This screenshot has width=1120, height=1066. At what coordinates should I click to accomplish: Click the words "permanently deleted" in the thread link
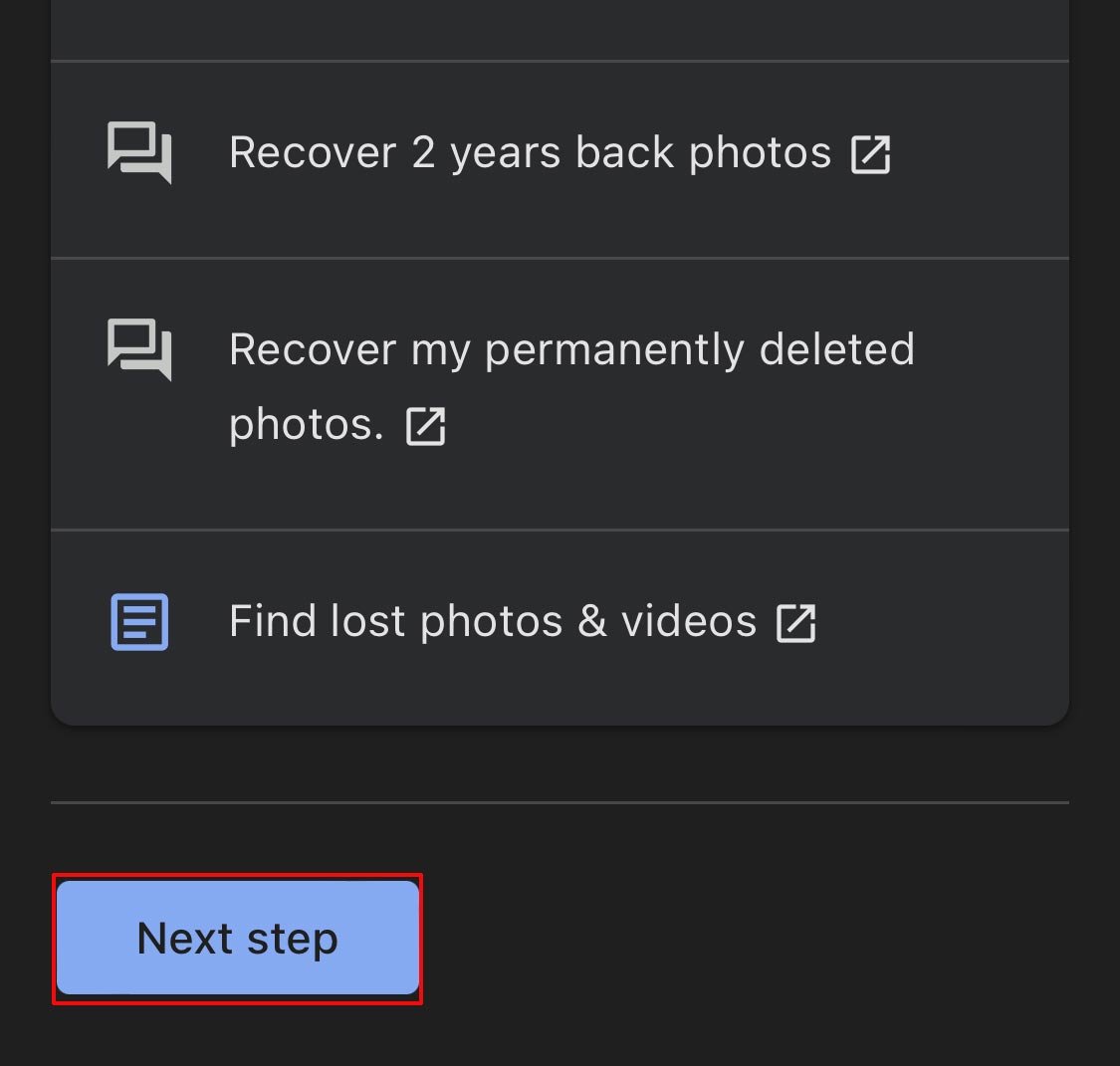click(x=700, y=350)
